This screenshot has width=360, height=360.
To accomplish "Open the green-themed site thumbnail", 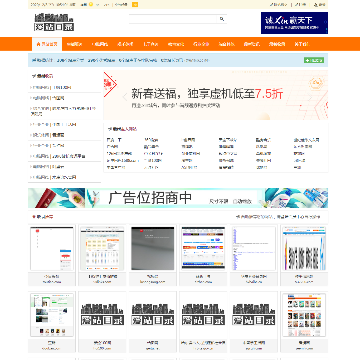I will [52, 315].
